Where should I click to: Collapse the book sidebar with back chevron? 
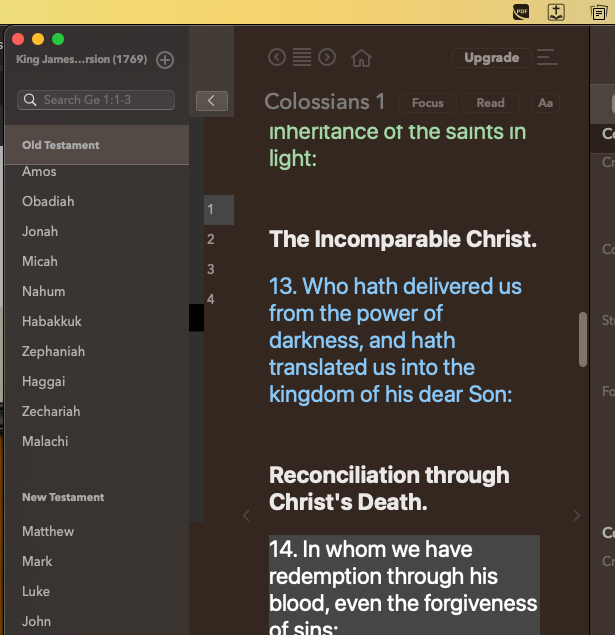coord(212,101)
